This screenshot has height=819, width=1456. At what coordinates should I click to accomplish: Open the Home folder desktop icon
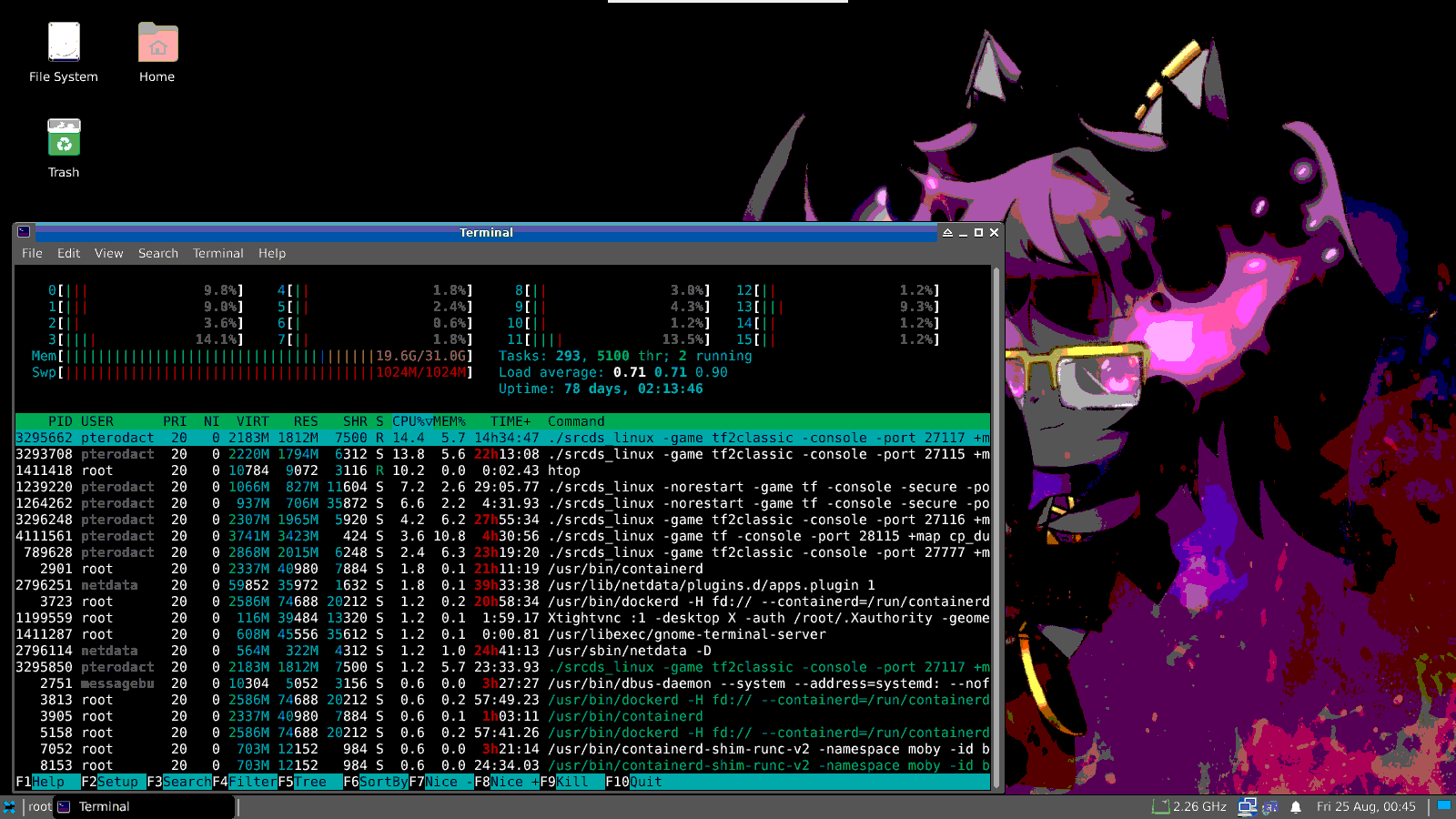pyautogui.click(x=157, y=53)
